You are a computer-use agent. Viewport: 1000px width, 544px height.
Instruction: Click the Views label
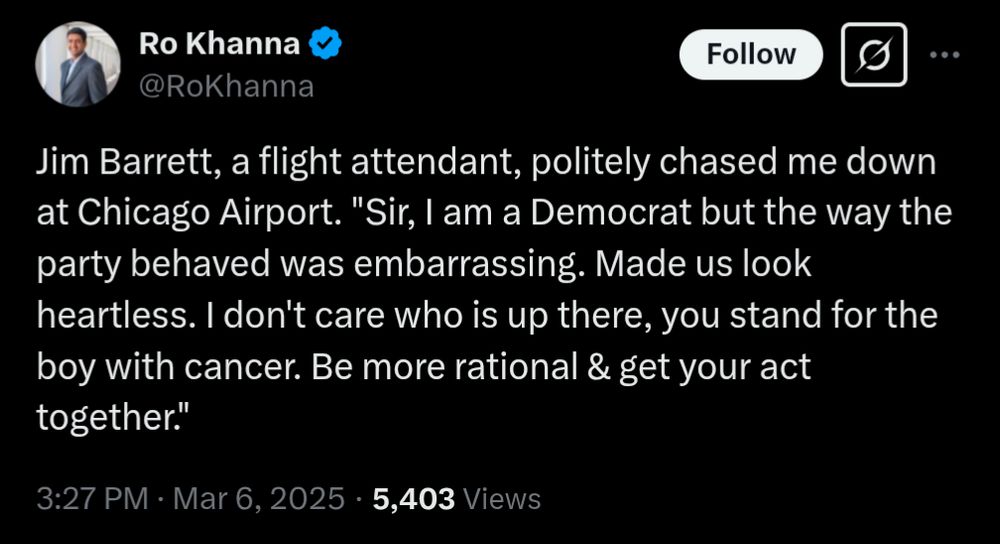tap(503, 499)
